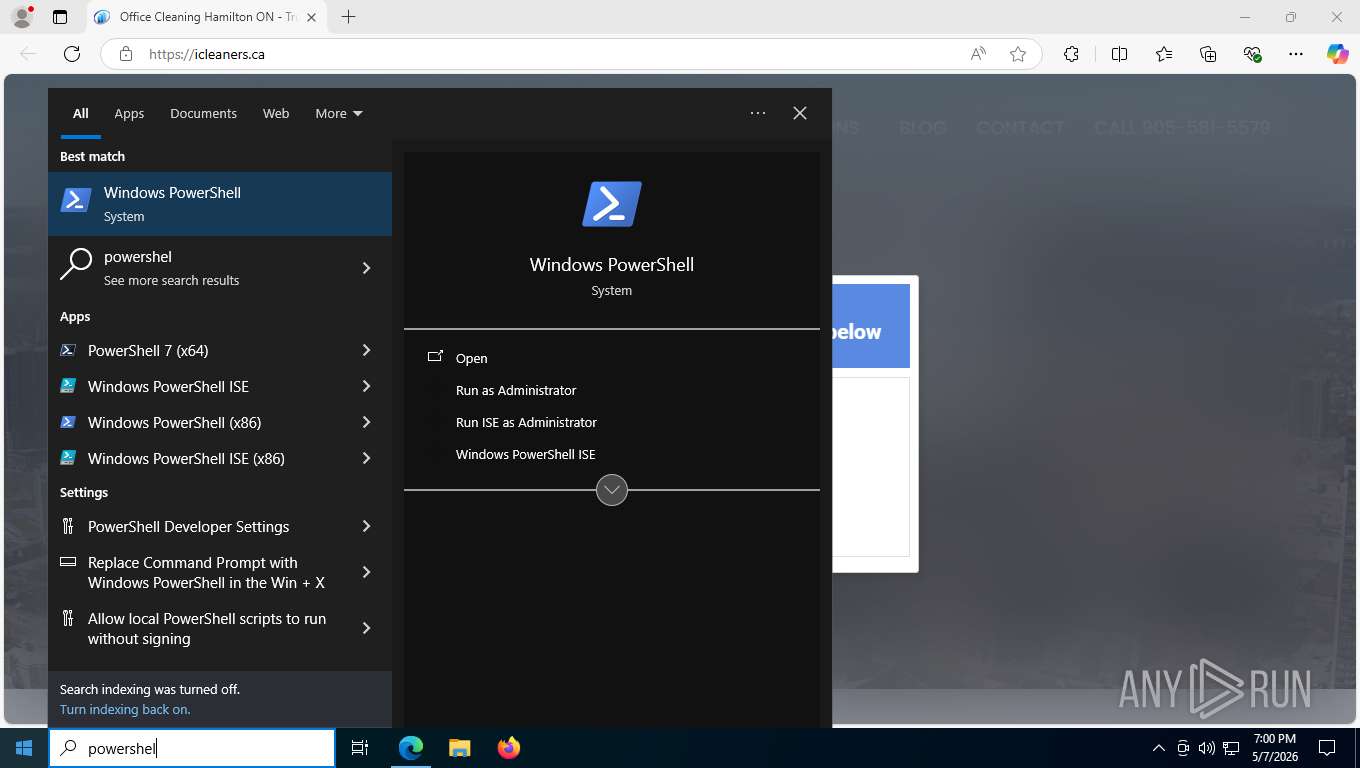Launch PowerShell 7 (x64) app icon

(68, 350)
